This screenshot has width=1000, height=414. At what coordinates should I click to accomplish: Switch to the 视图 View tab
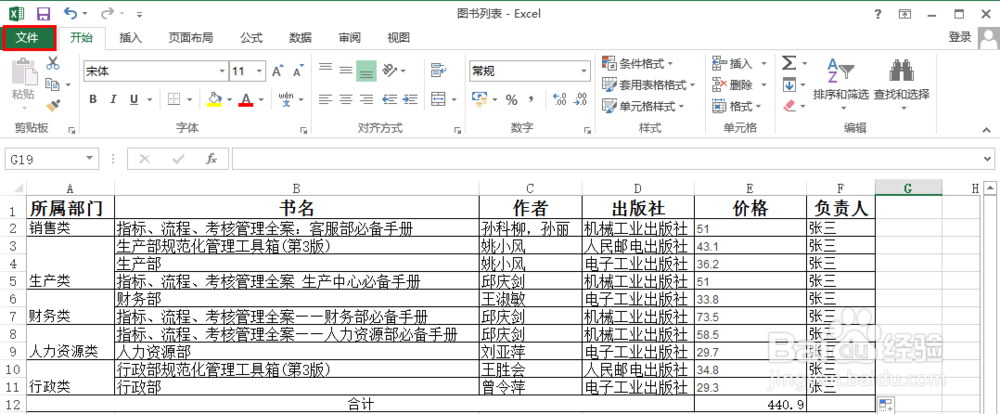click(x=399, y=38)
